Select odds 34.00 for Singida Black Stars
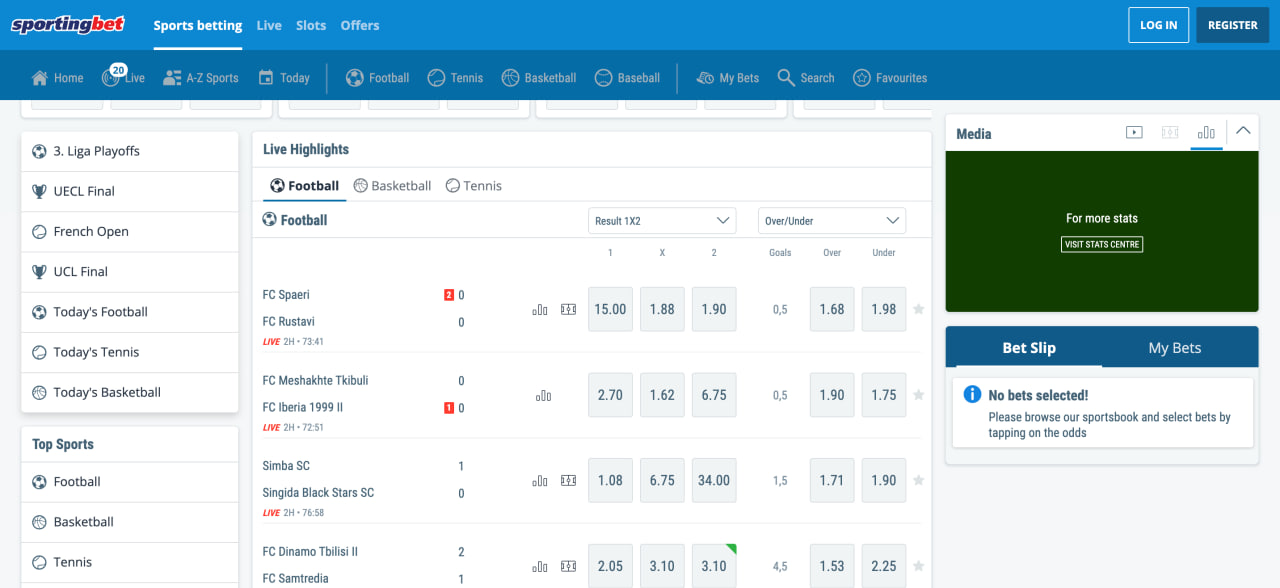The image size is (1280, 588). click(x=714, y=480)
